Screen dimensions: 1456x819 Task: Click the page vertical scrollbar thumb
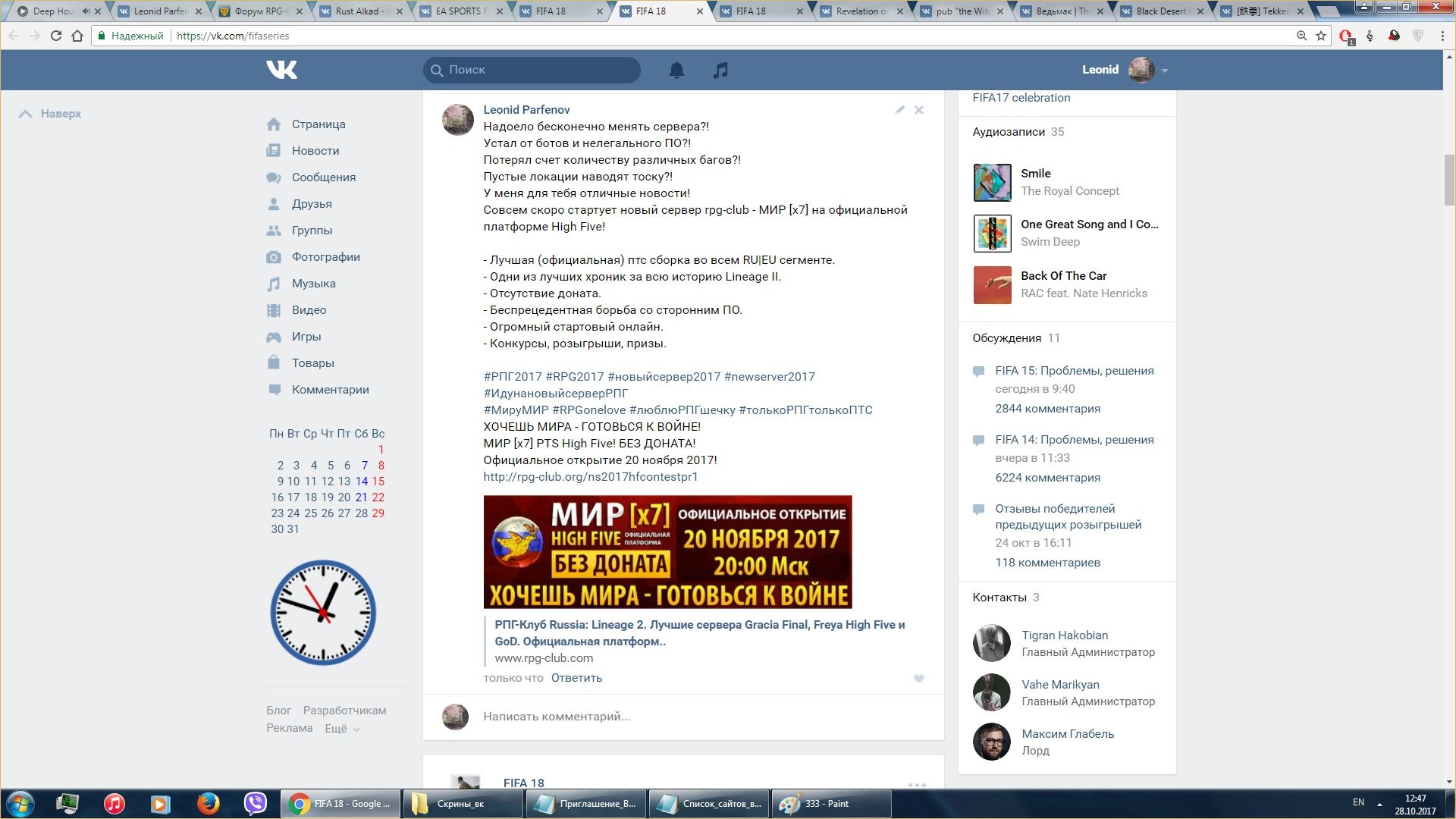pyautogui.click(x=1449, y=179)
